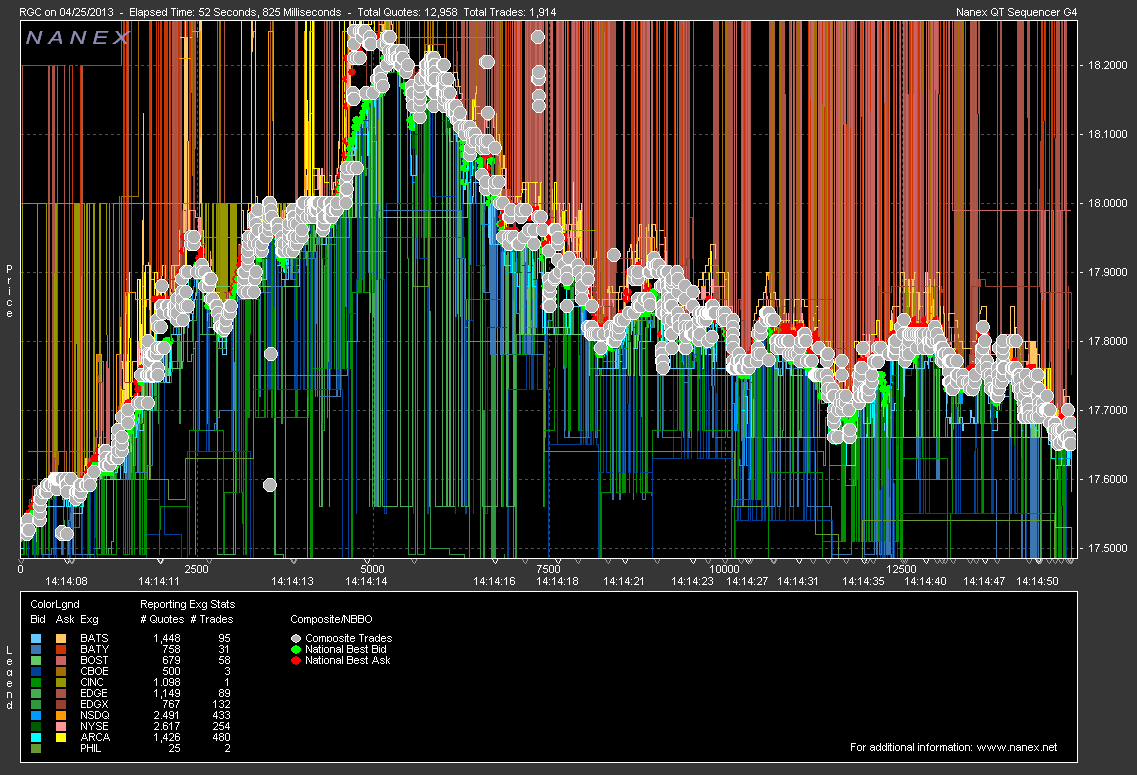This screenshot has height=775, width=1137.
Task: Choose the BOST ask color swatch
Action: pyautogui.click(x=61, y=660)
